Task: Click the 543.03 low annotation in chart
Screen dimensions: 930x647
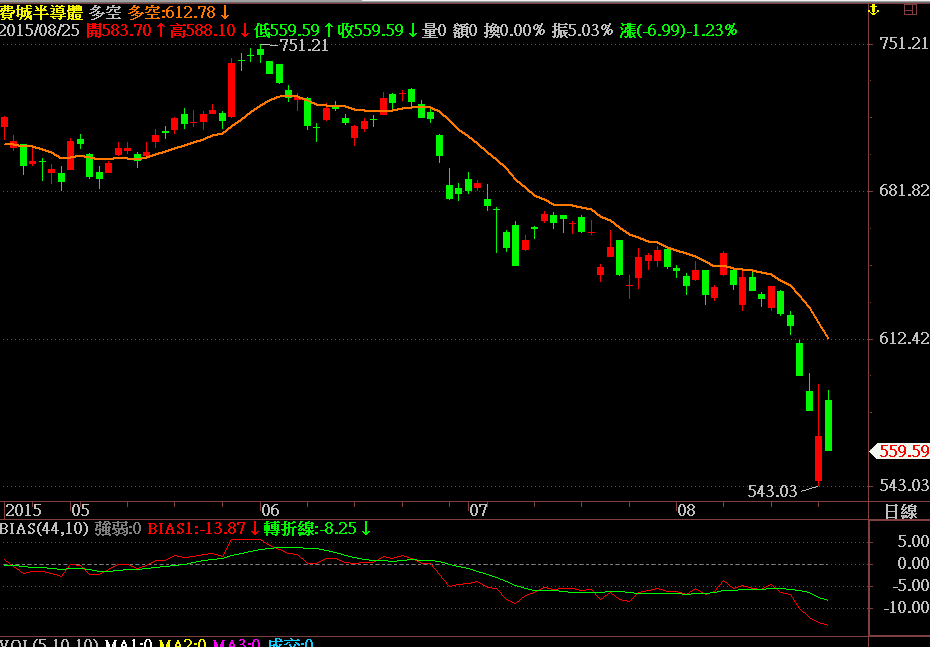Action: [772, 491]
